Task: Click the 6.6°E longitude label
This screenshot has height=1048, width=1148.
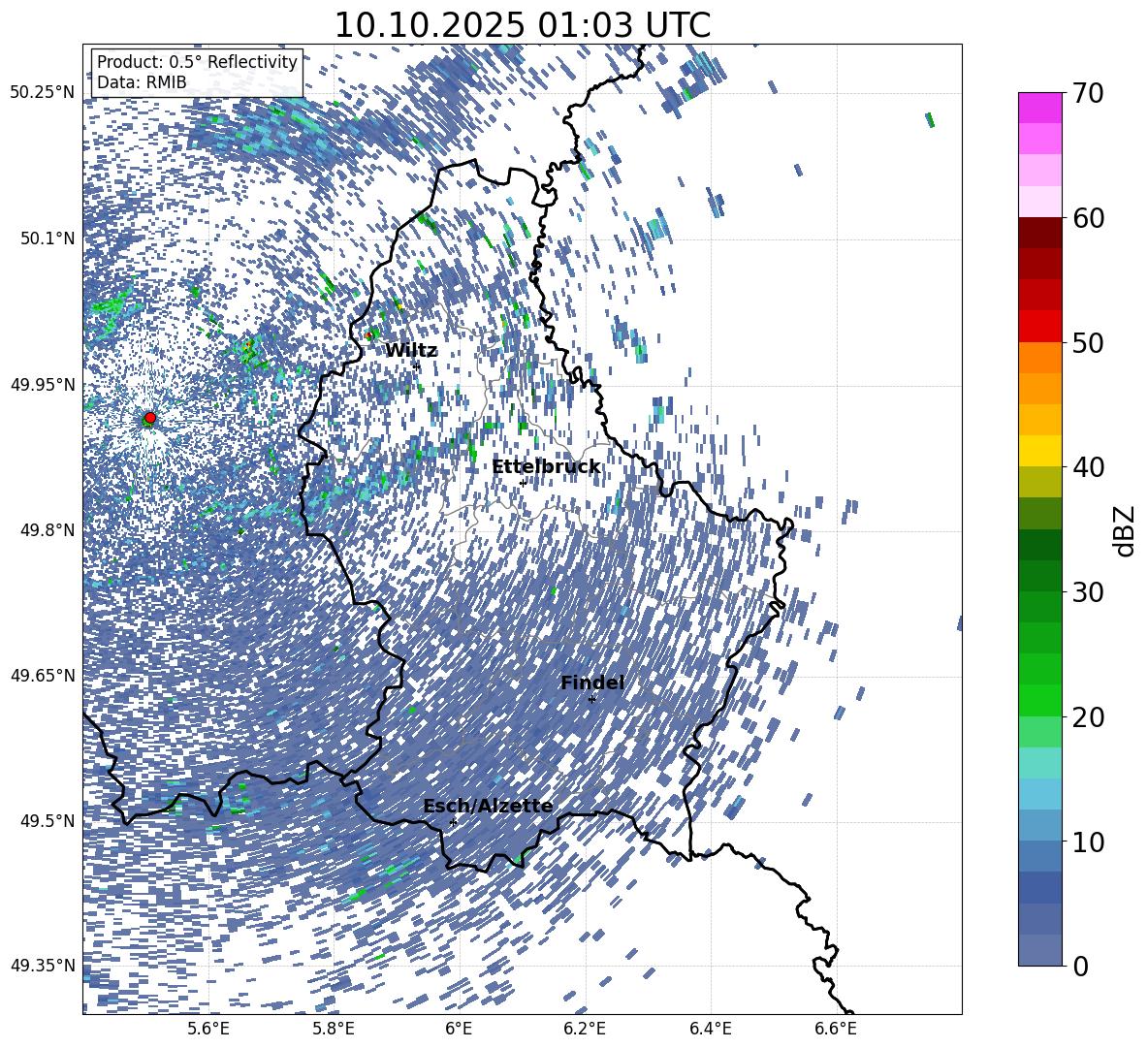Action: 836,1029
